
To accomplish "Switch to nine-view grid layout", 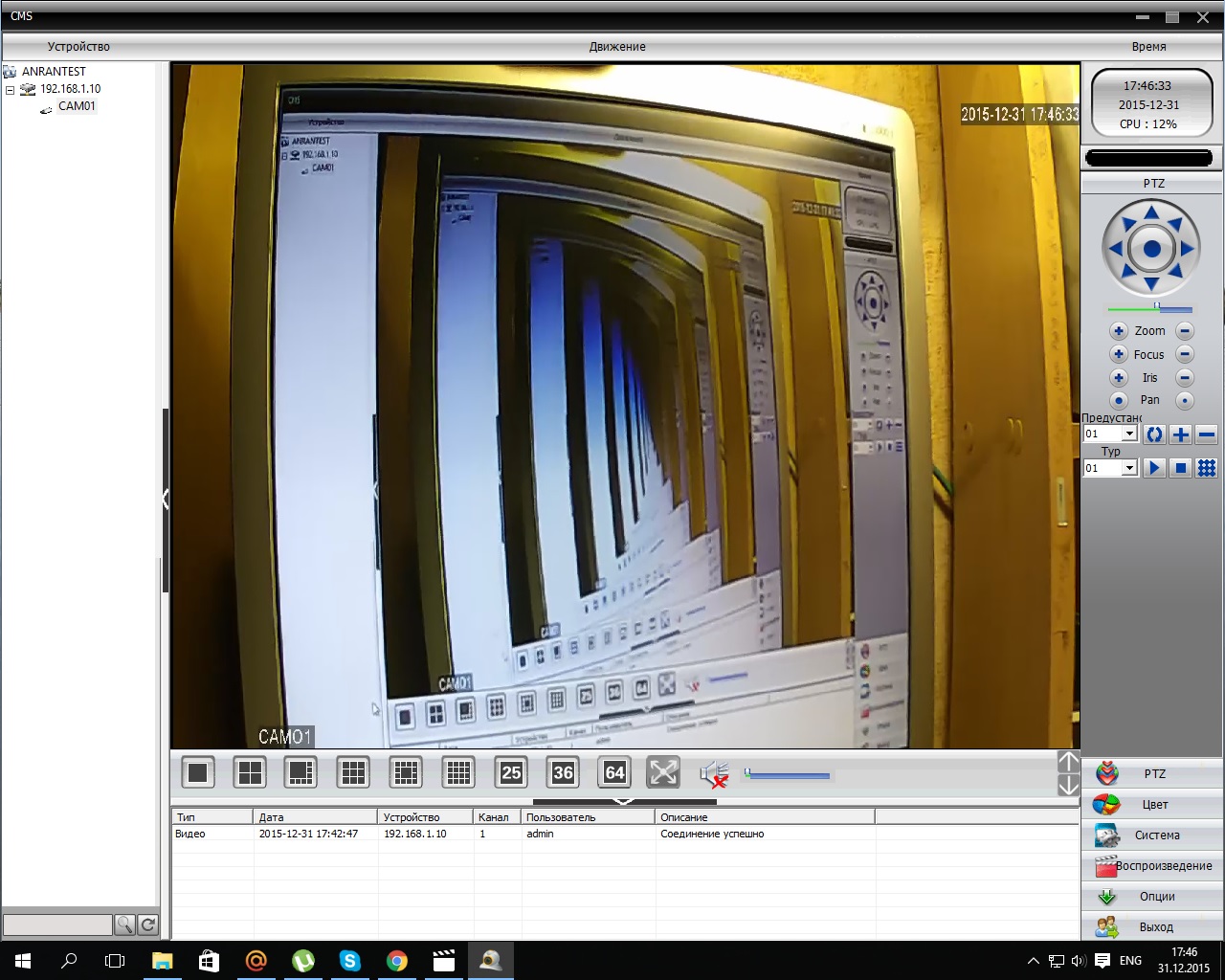I will (353, 772).
